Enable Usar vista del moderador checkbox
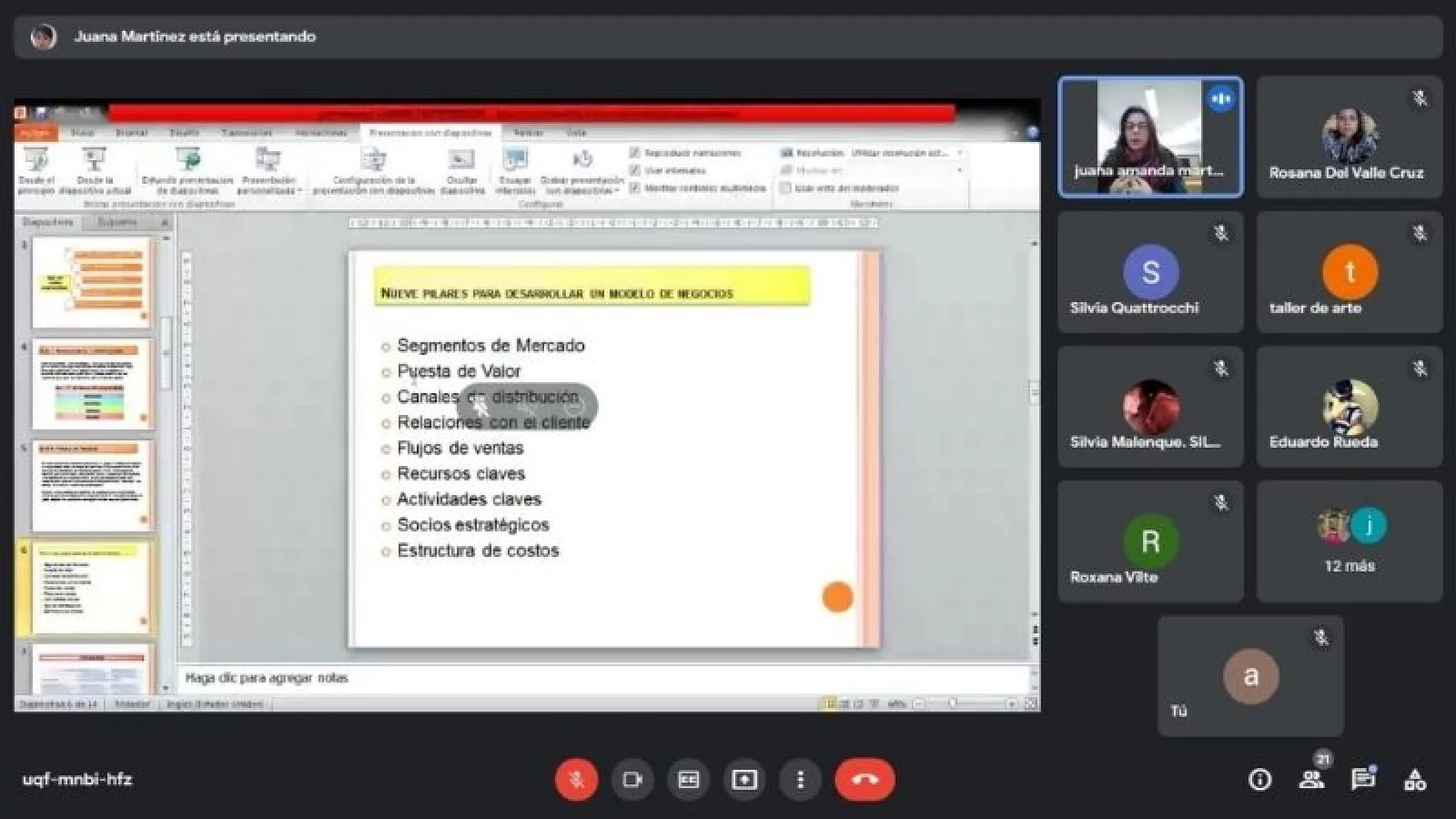The height and width of the screenshot is (819, 1456). tap(785, 188)
